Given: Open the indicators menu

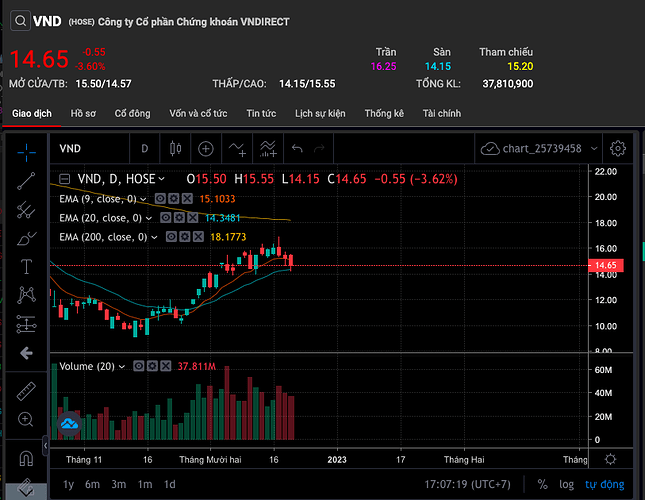Looking at the screenshot, I should (x=237, y=148).
